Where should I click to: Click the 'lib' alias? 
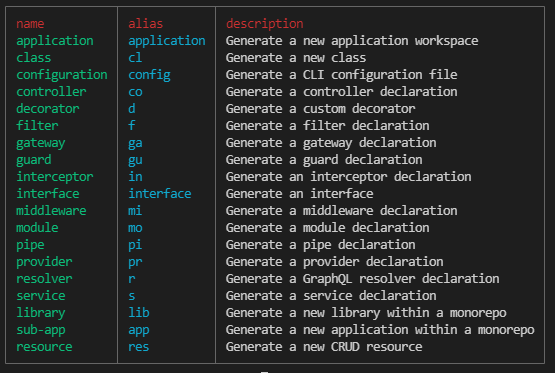[138, 312]
